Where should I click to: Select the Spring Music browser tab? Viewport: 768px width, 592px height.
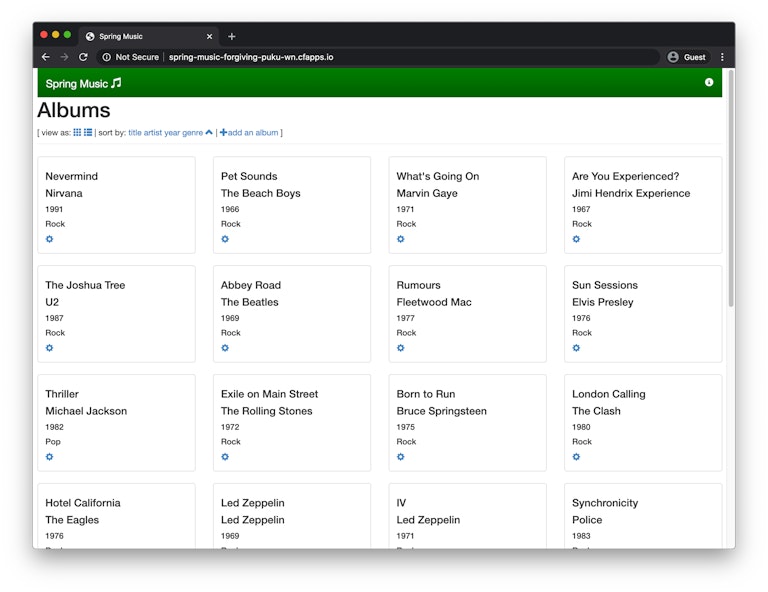pyautogui.click(x=147, y=36)
